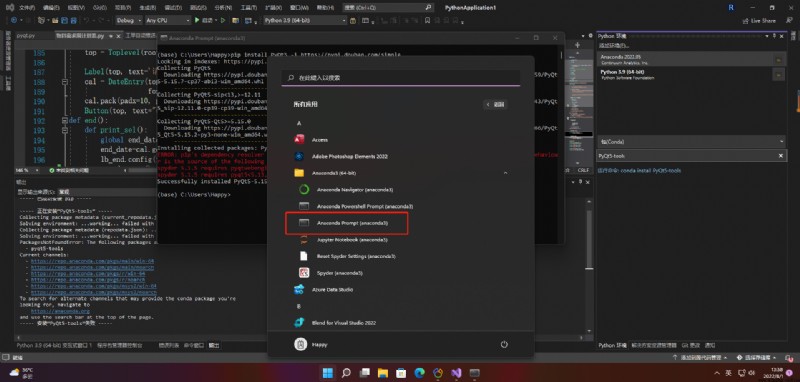Click the Start menu search box
The height and width of the screenshot is (382, 800).
click(x=401, y=78)
